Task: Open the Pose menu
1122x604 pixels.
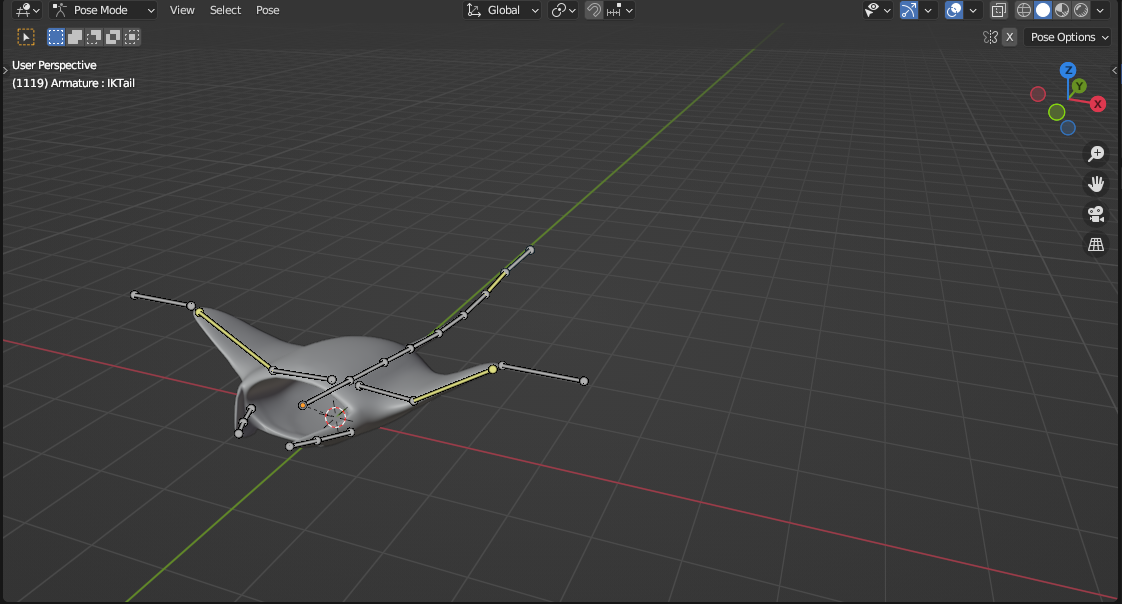Action: 268,10
